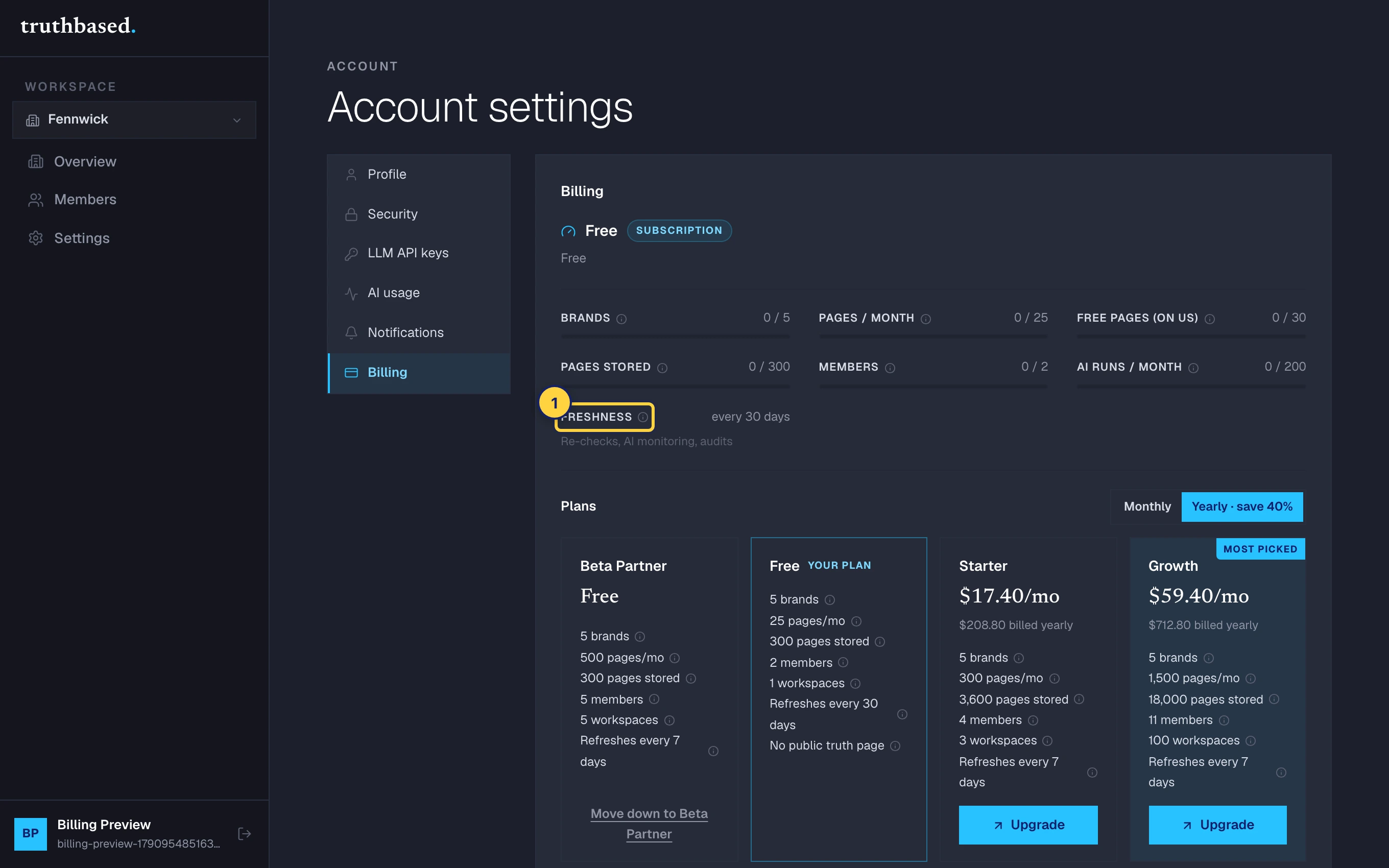Click the info icon next to FREE PAGES (ON US)

(1209, 319)
